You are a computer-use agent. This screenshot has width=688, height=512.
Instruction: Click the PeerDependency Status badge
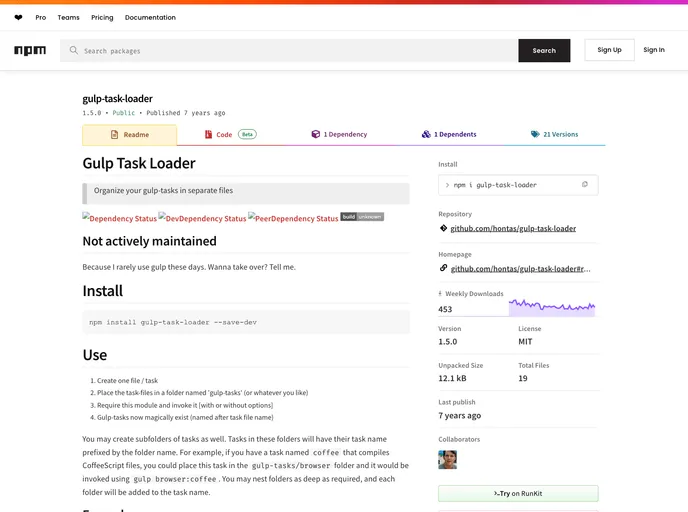[293, 218]
